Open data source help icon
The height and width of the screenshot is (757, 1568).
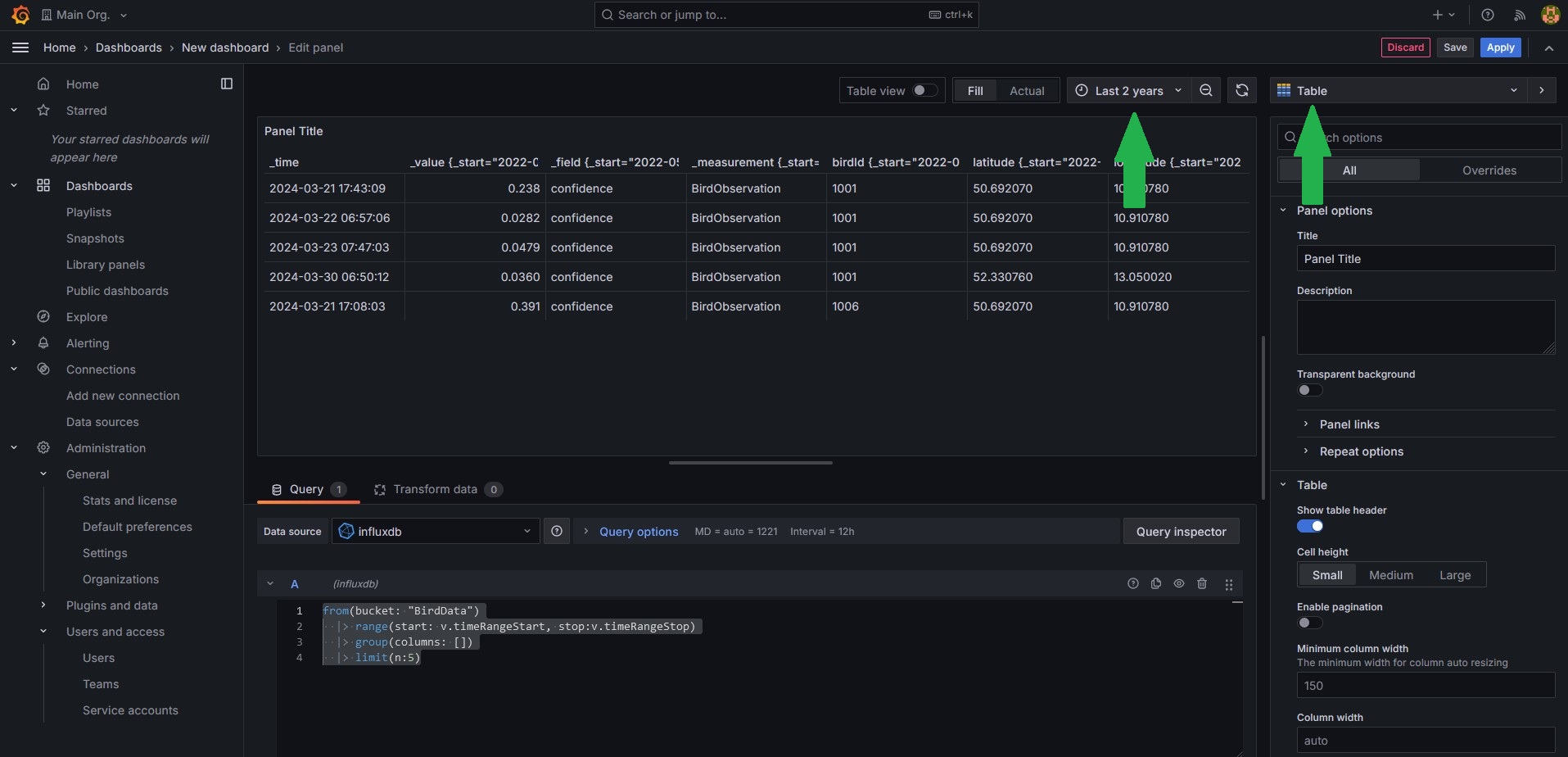557,531
